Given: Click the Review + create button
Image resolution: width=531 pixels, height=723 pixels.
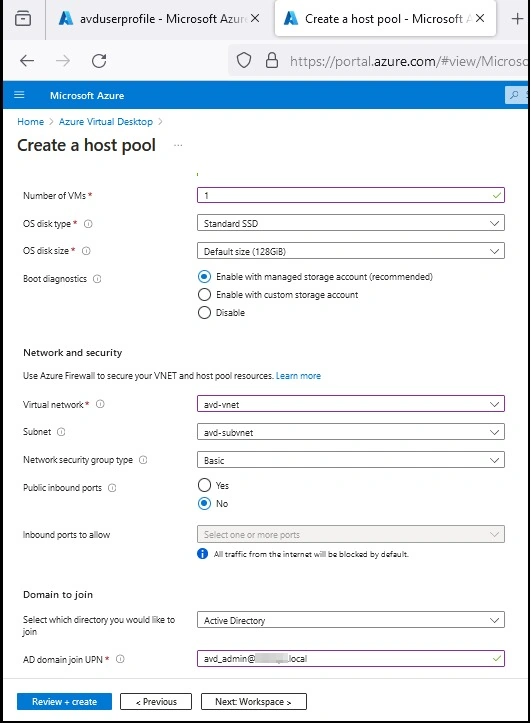Looking at the screenshot, I should [65, 702].
